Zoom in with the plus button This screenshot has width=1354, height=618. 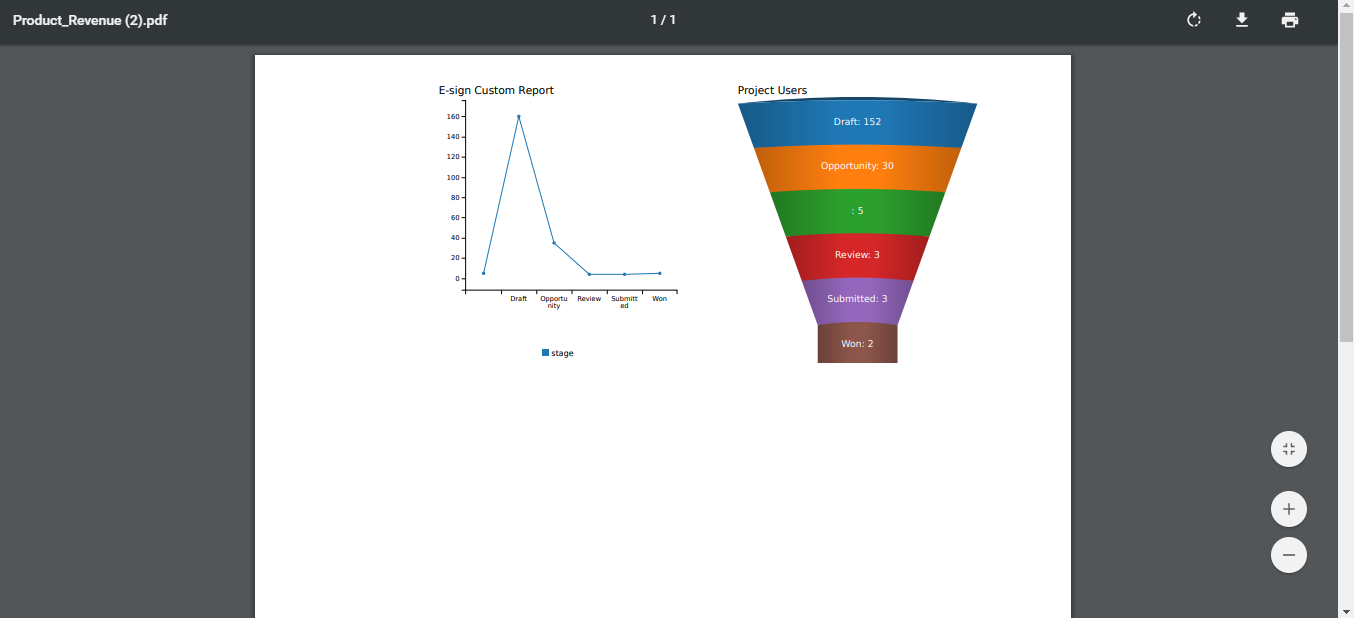tap(1288, 510)
